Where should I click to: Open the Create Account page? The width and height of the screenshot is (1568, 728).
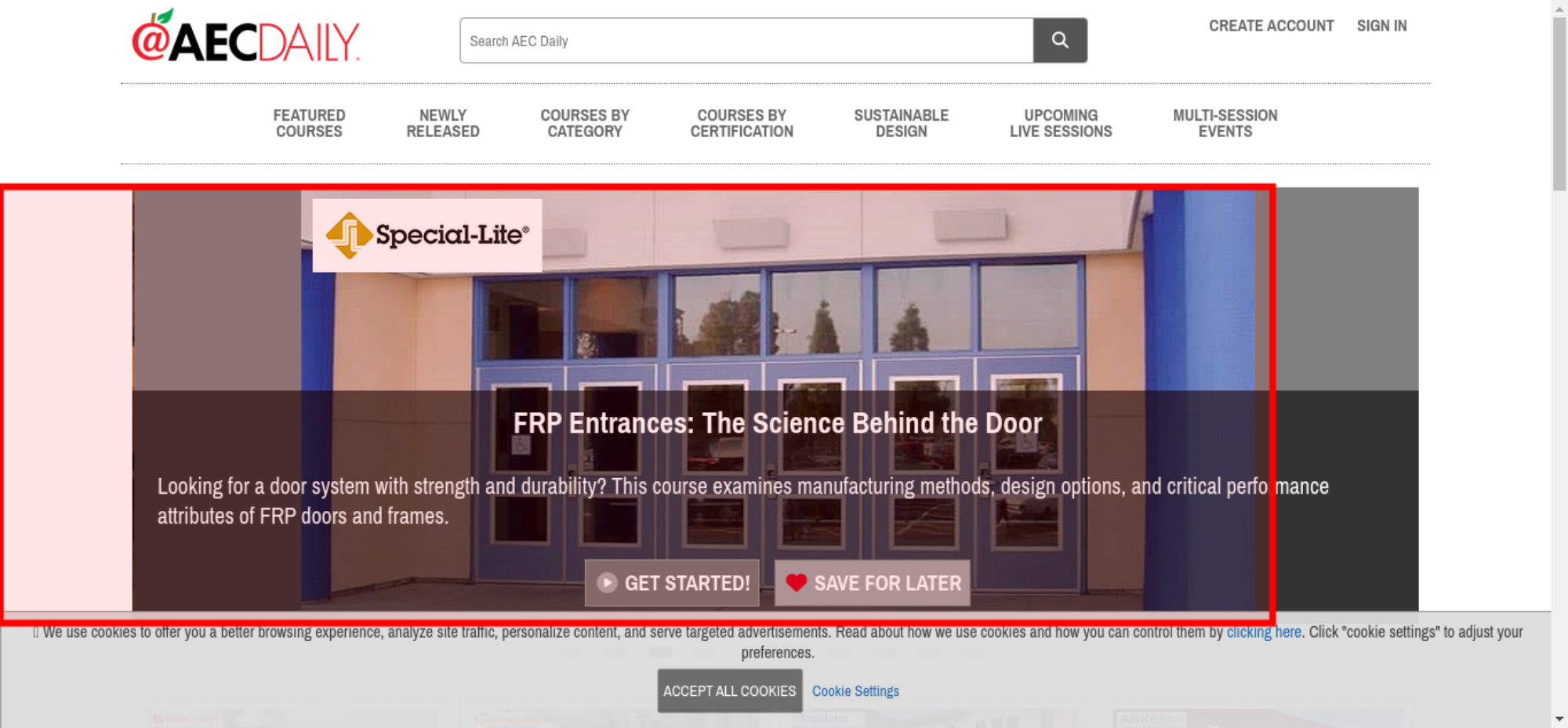pos(1270,26)
